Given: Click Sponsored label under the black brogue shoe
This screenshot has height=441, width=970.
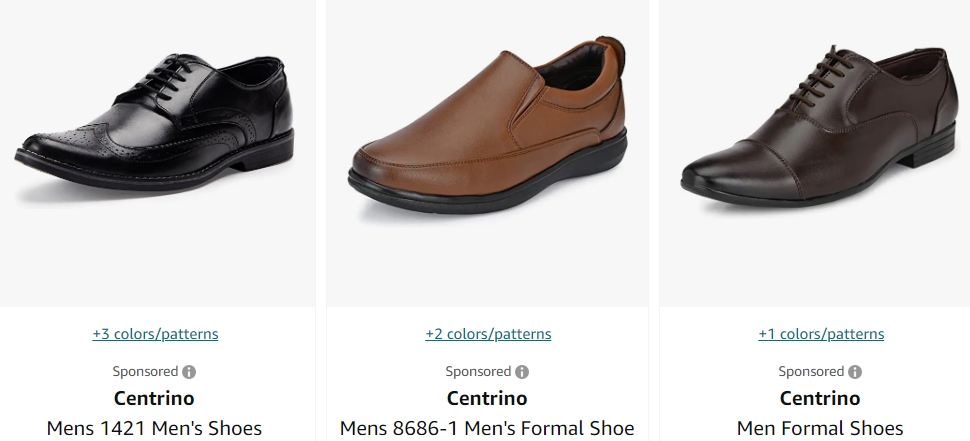Looking at the screenshot, I should [x=145, y=372].
